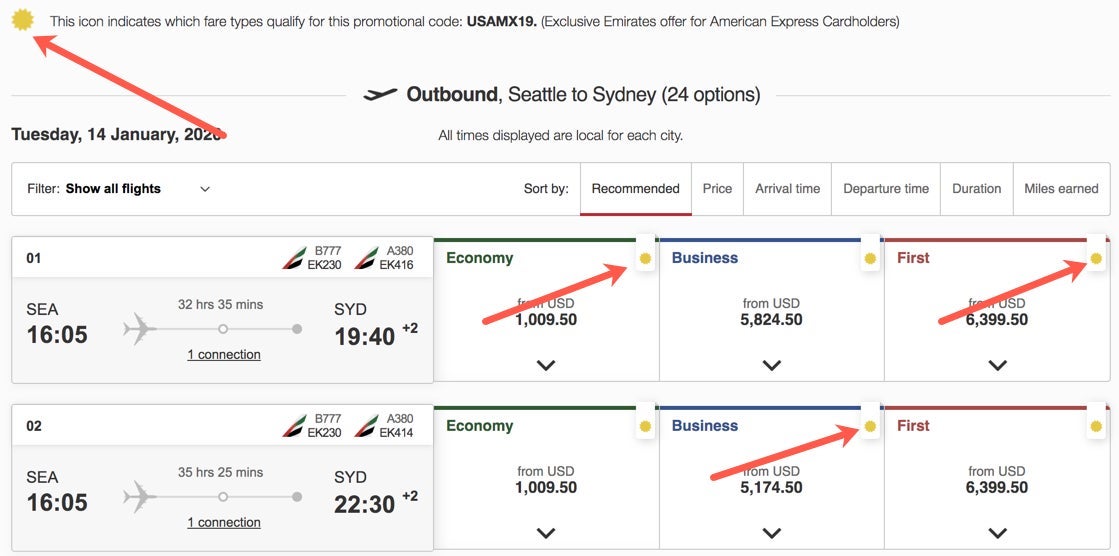
Task: Expand flight 02 First fare details
Action: pyautogui.click(x=997, y=533)
